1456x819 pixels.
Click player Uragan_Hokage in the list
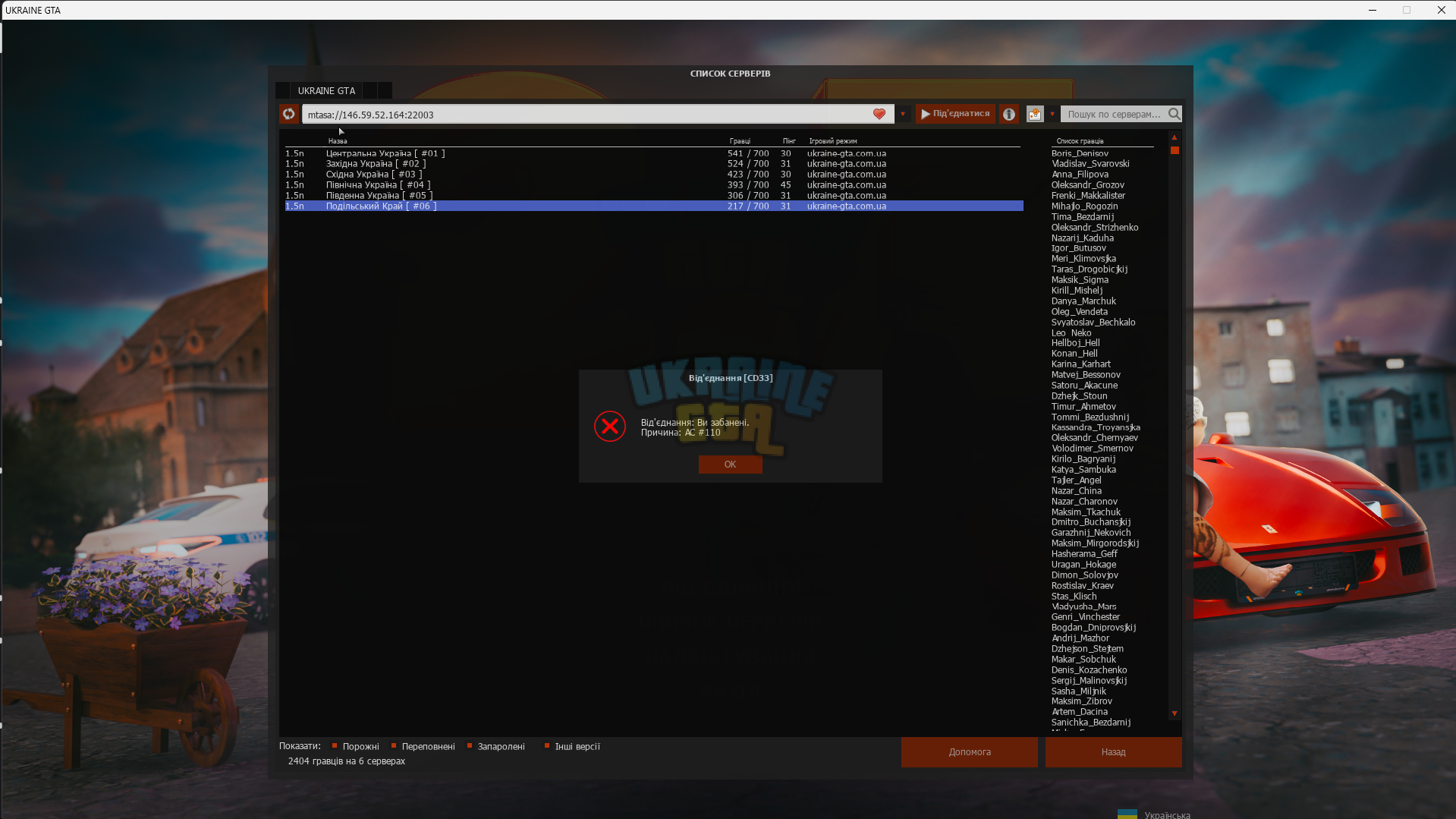(x=1083, y=565)
